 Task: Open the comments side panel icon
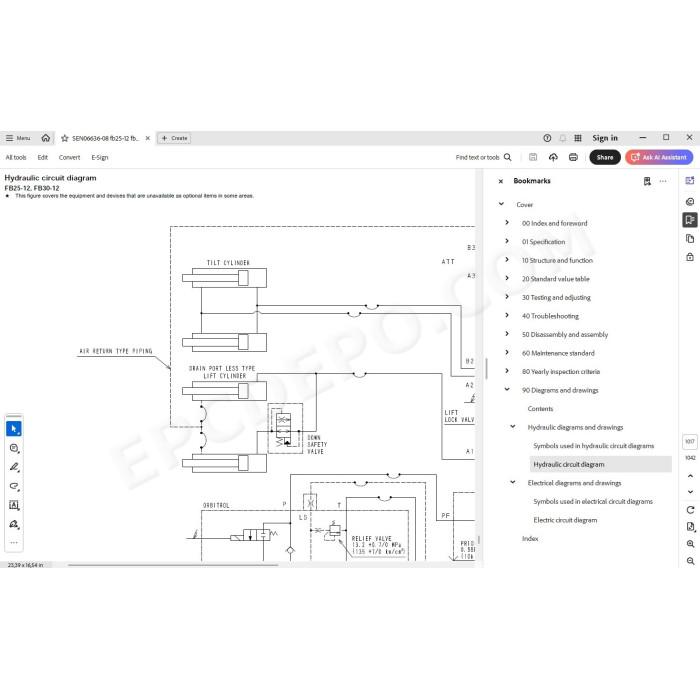pos(690,201)
